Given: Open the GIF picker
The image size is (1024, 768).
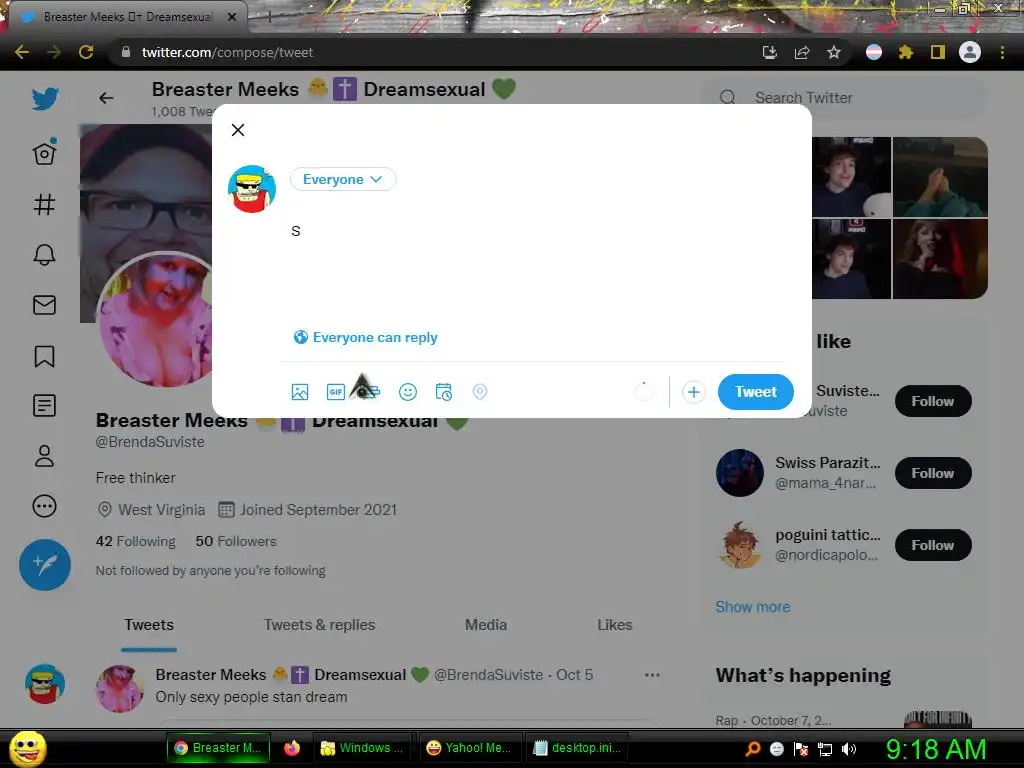Looking at the screenshot, I should click(x=335, y=392).
